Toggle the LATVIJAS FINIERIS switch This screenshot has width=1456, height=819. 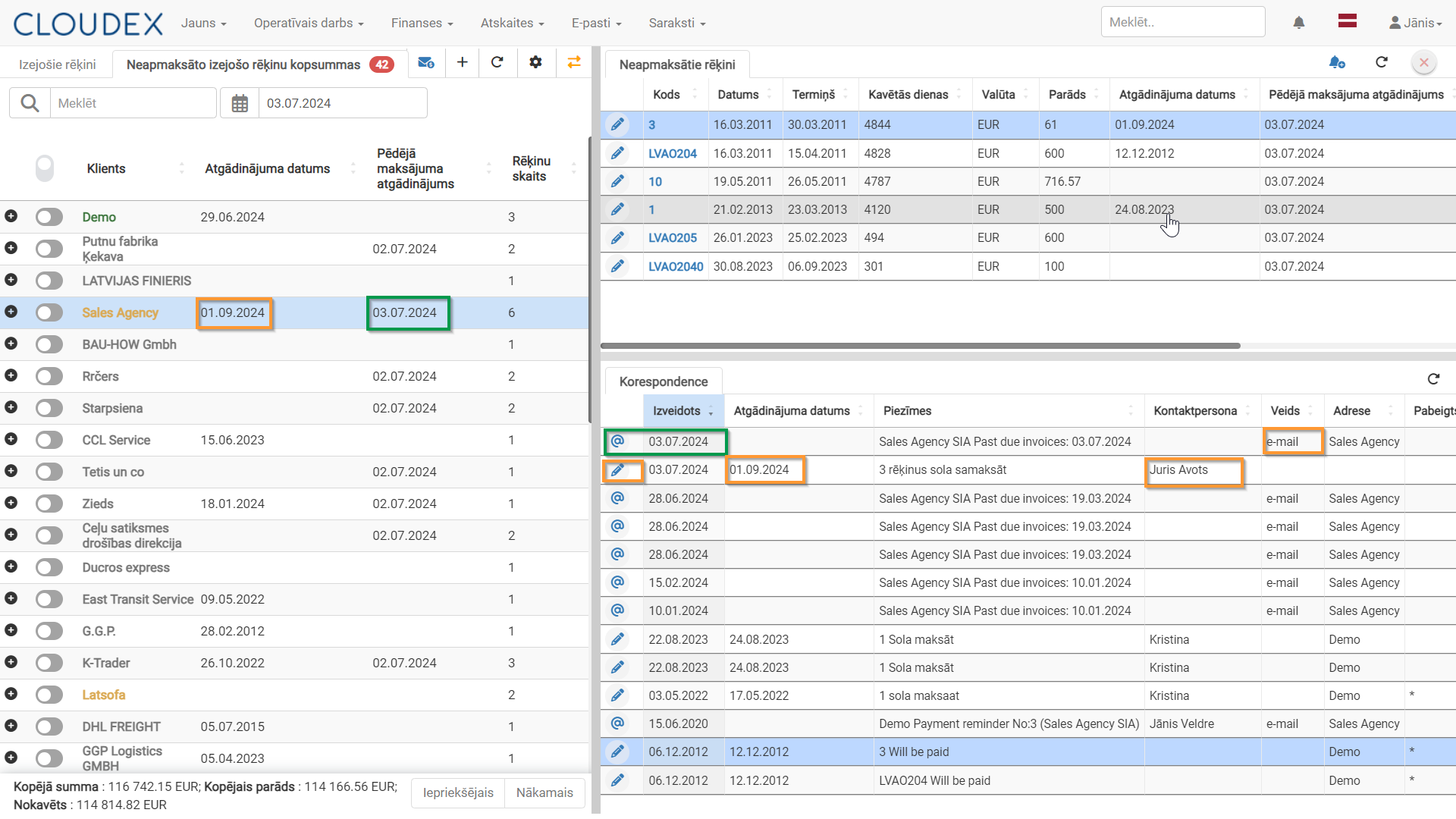[49, 281]
